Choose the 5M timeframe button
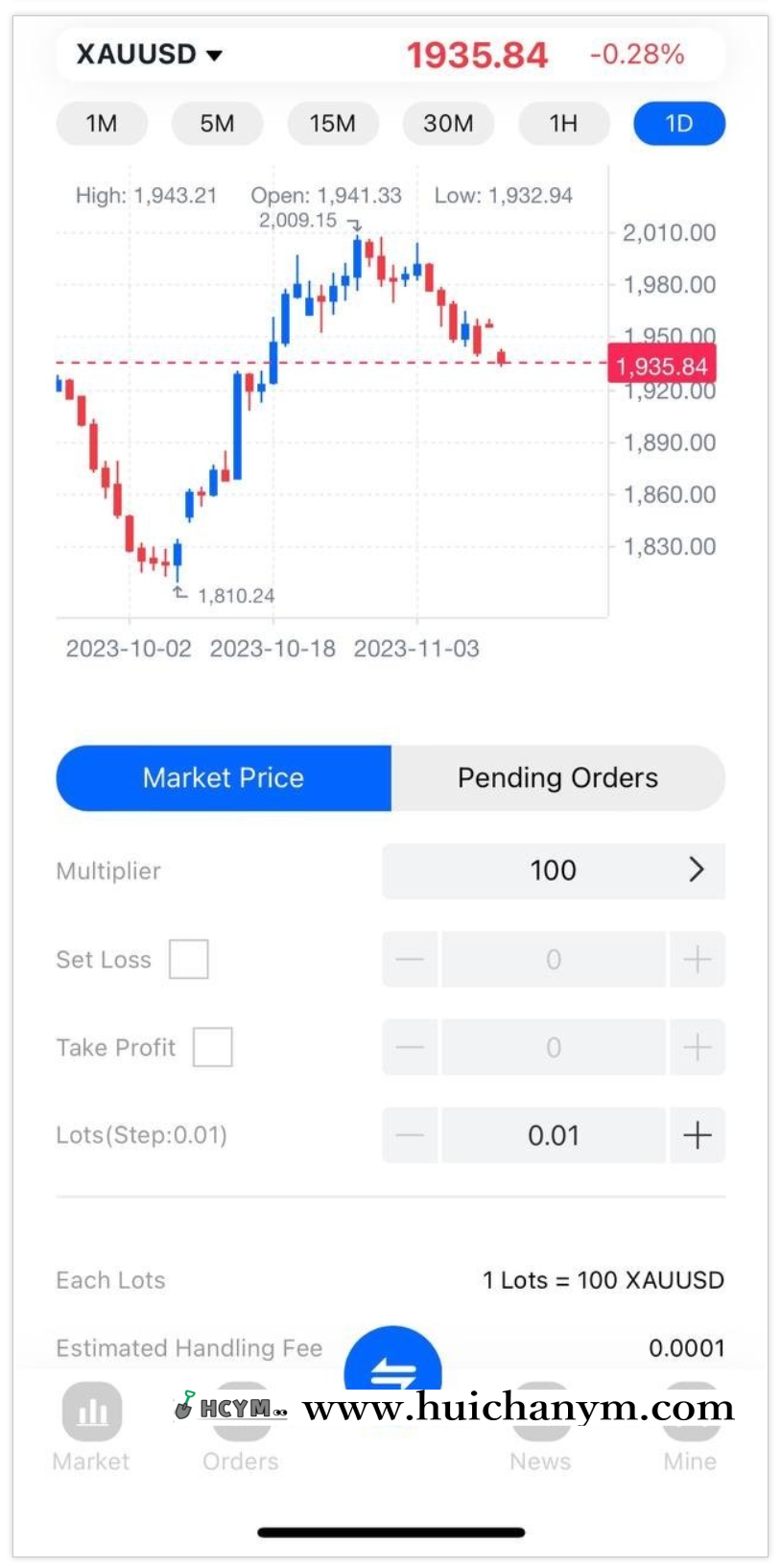 click(x=217, y=124)
